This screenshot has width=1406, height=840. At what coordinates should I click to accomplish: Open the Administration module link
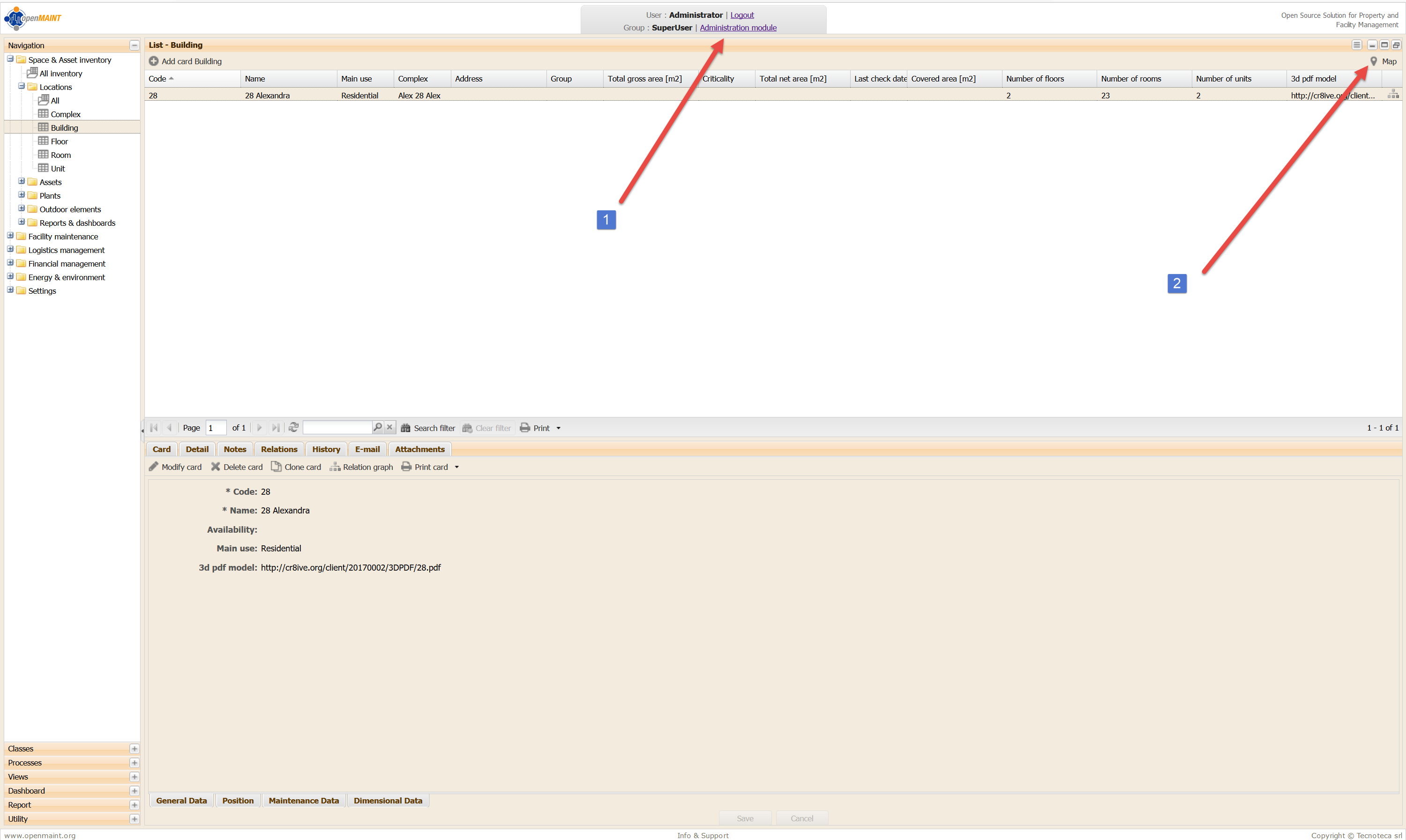[x=738, y=28]
